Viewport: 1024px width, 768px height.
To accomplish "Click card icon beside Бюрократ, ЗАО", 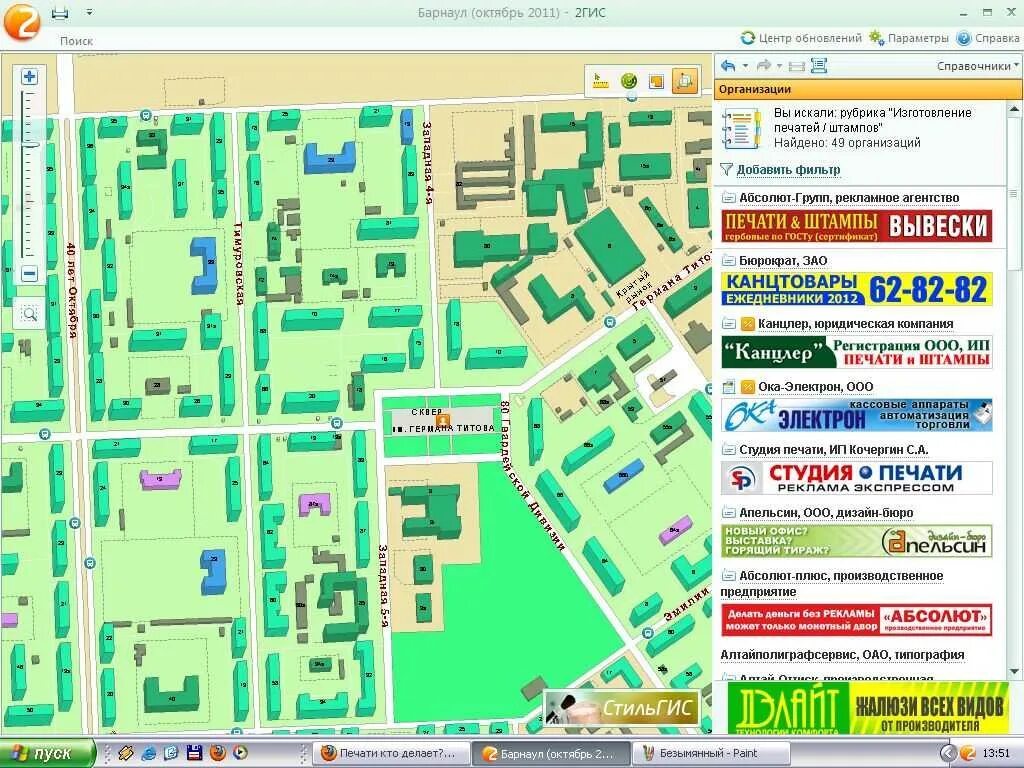I will 728,261.
